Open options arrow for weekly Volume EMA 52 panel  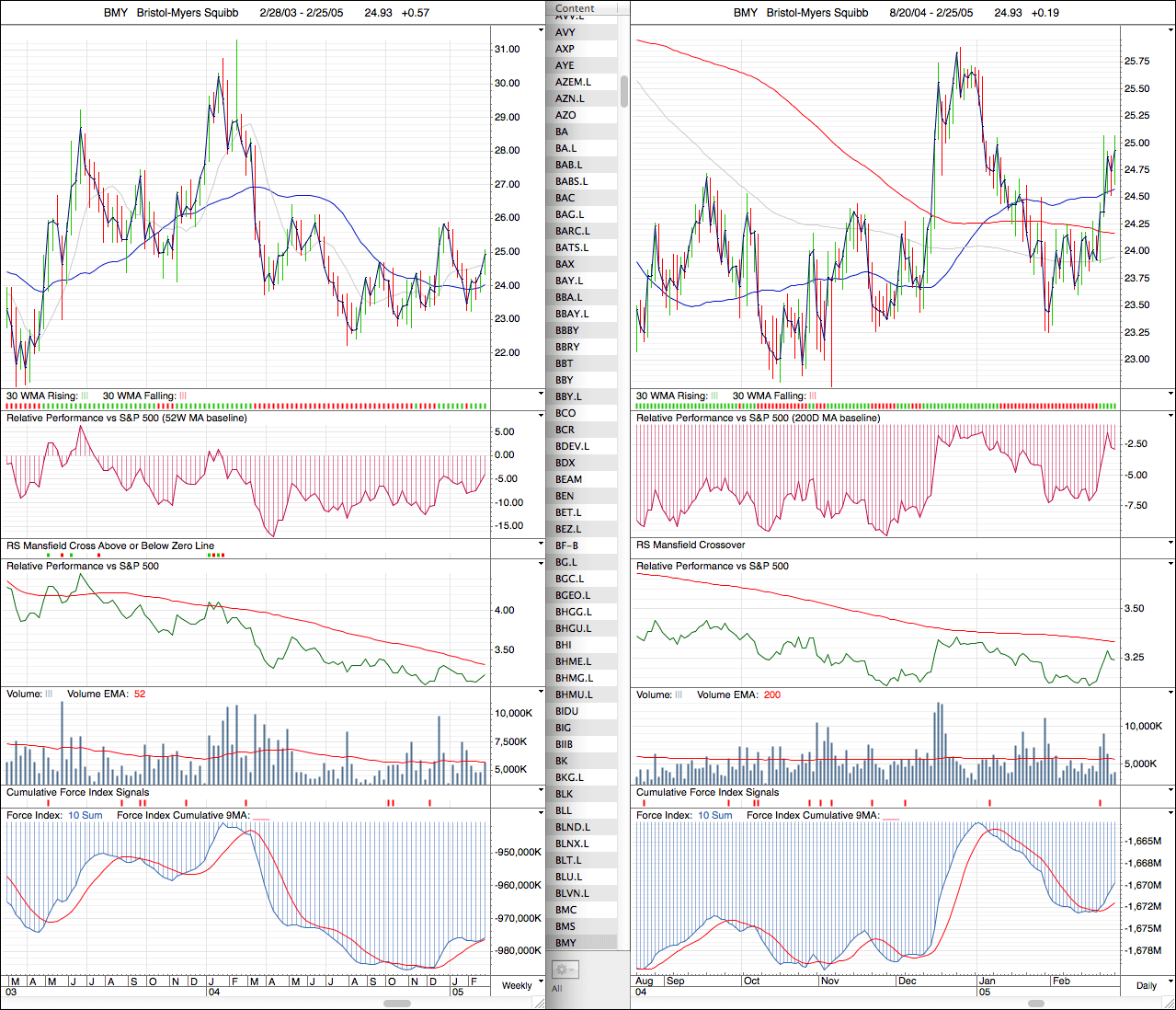coord(541,694)
